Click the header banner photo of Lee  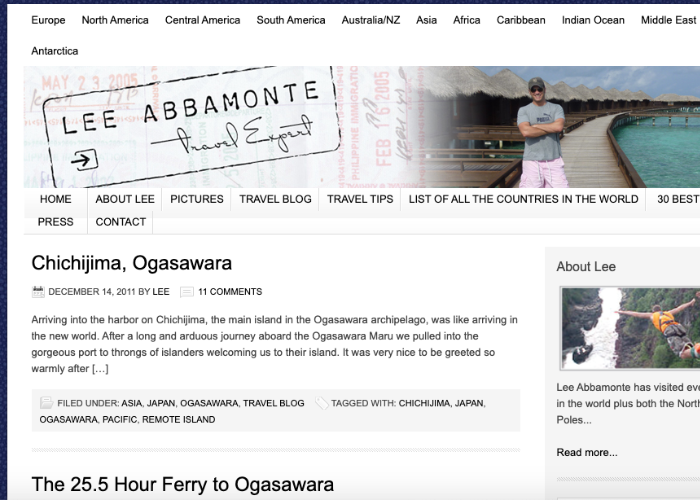pos(546,127)
